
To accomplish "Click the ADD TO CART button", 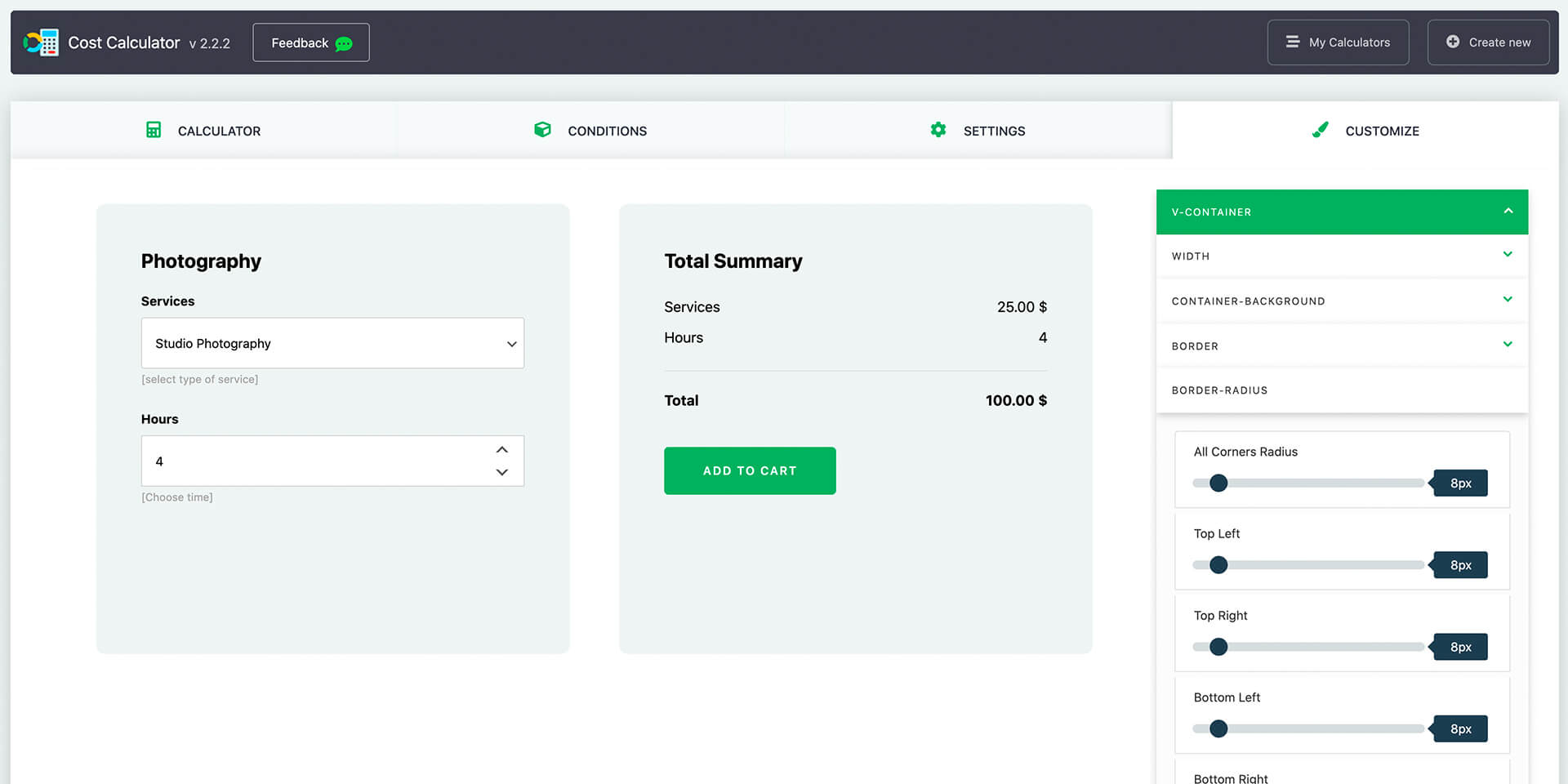I will pos(750,470).
